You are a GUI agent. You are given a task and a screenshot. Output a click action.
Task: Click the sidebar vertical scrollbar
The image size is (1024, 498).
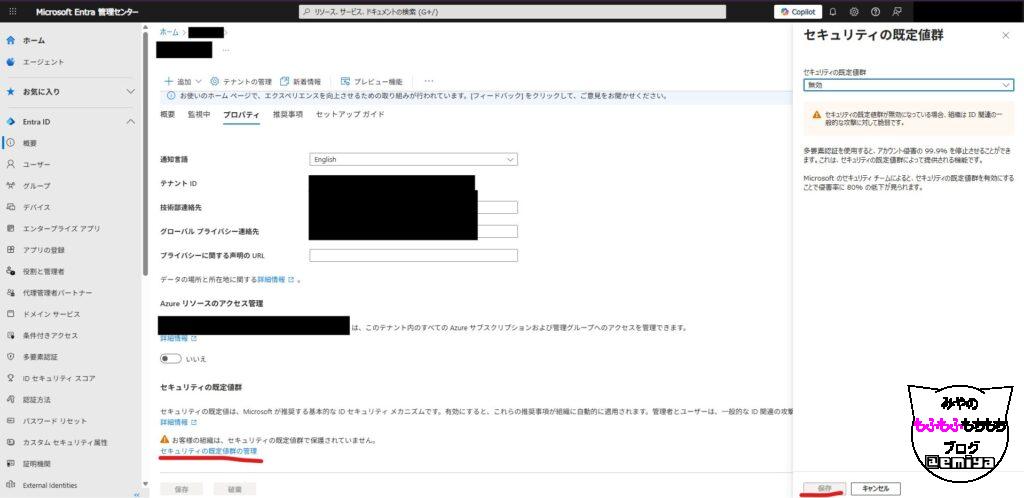(145, 153)
